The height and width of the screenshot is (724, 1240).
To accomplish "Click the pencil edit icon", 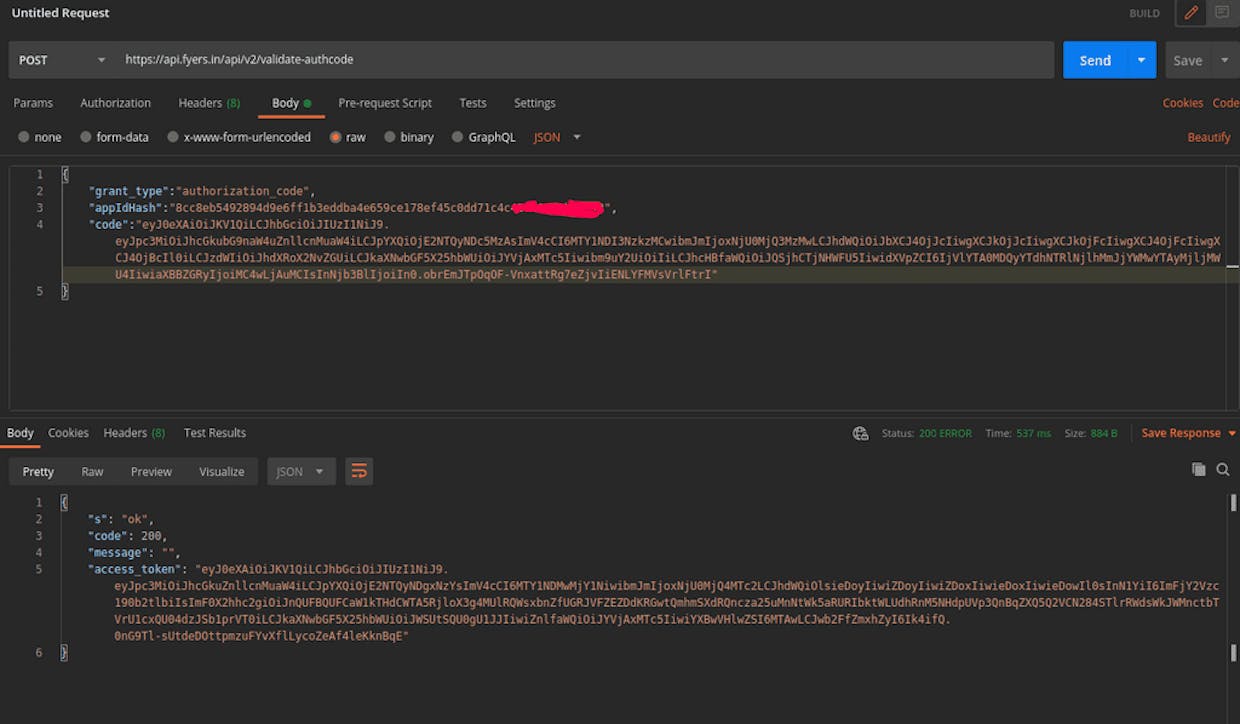I will pyautogui.click(x=1190, y=13).
